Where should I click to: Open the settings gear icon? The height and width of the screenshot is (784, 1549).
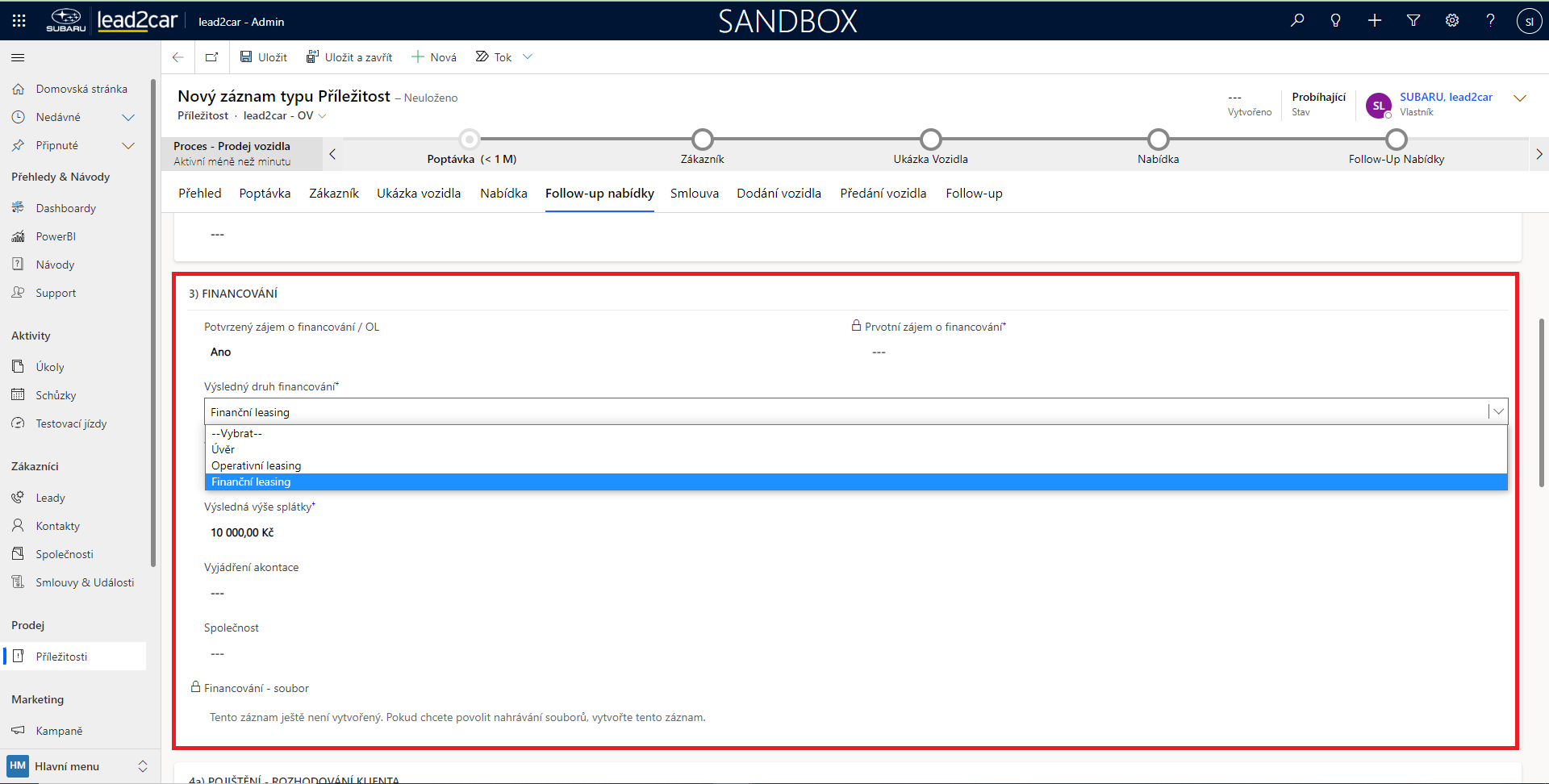[1452, 21]
